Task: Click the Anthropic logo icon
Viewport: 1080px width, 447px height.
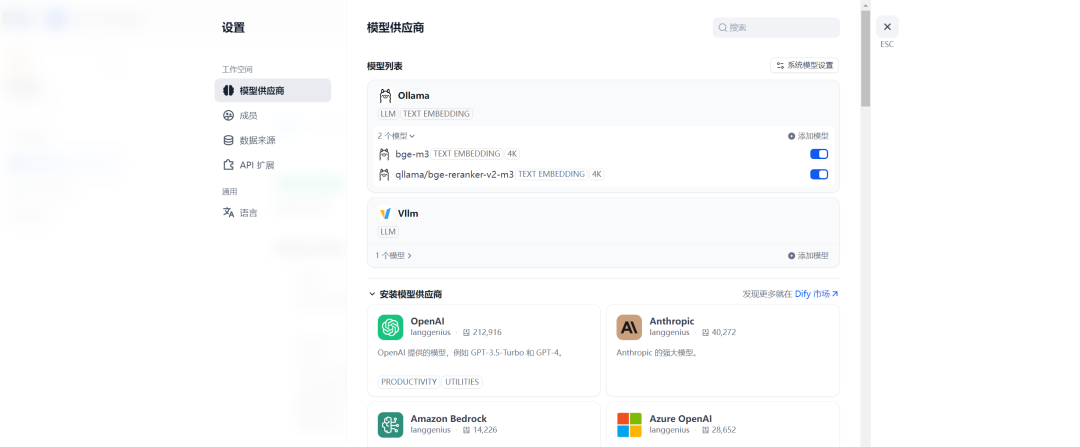Action: tap(629, 327)
